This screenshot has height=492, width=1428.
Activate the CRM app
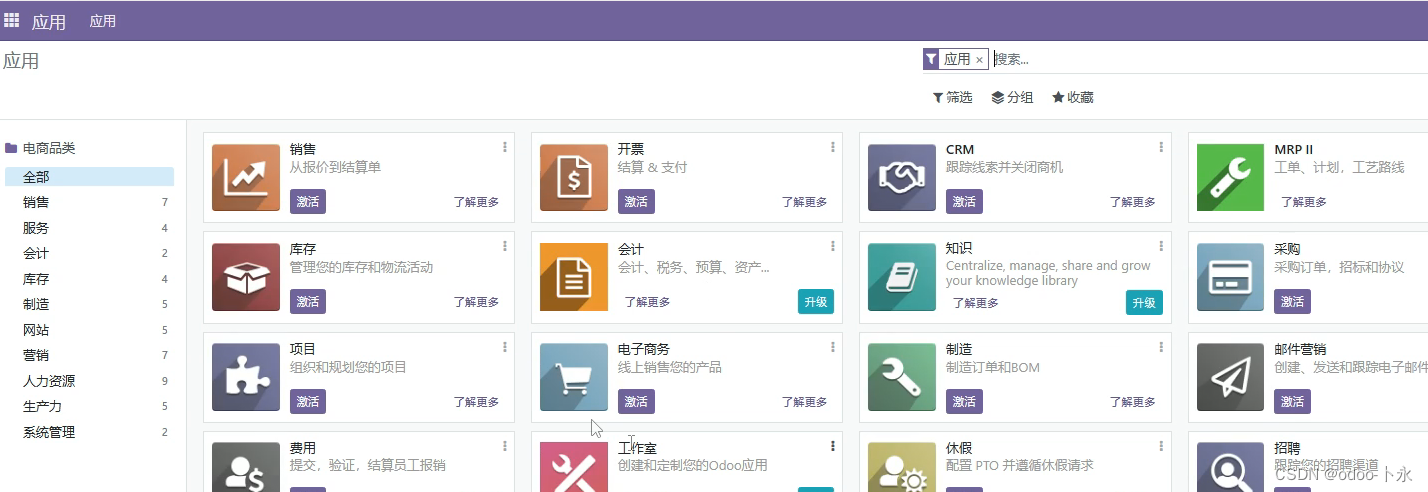(x=964, y=201)
